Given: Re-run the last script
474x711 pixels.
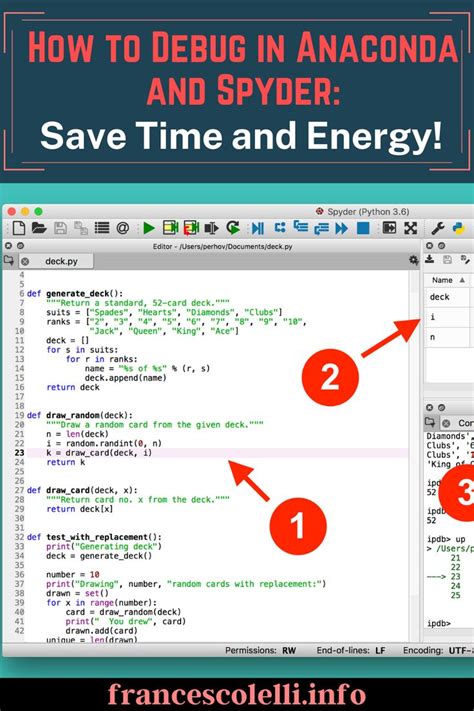Looking at the screenshot, I should pos(233,228).
